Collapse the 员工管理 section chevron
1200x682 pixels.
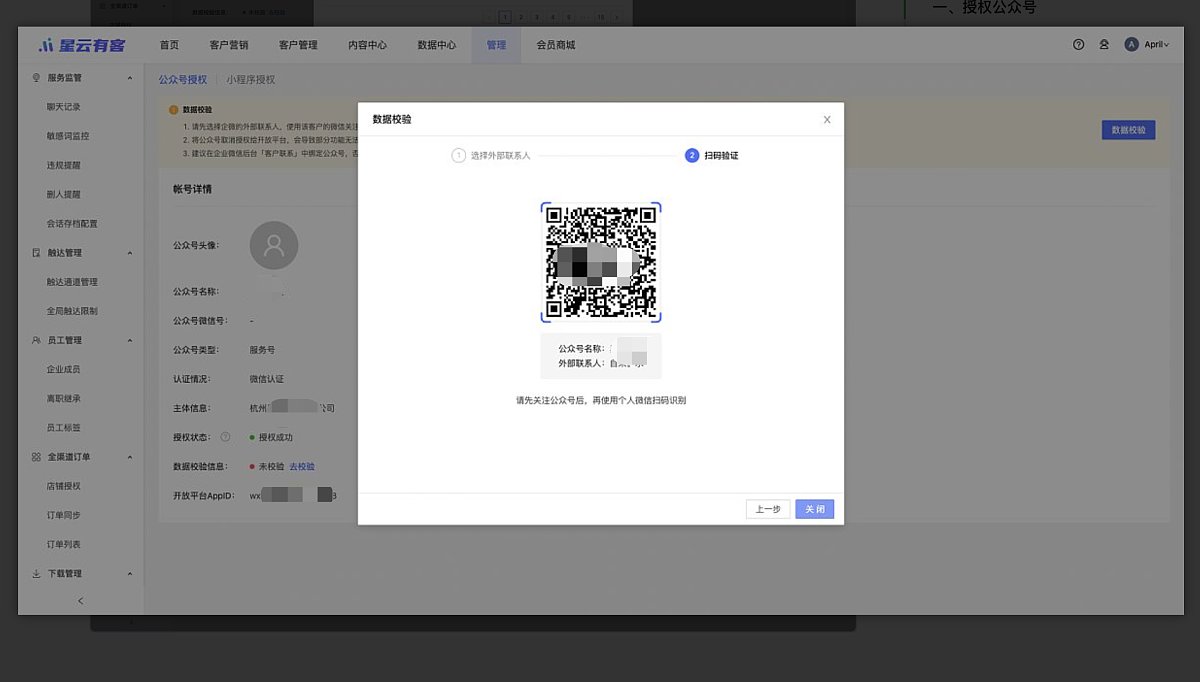pyautogui.click(x=129, y=340)
